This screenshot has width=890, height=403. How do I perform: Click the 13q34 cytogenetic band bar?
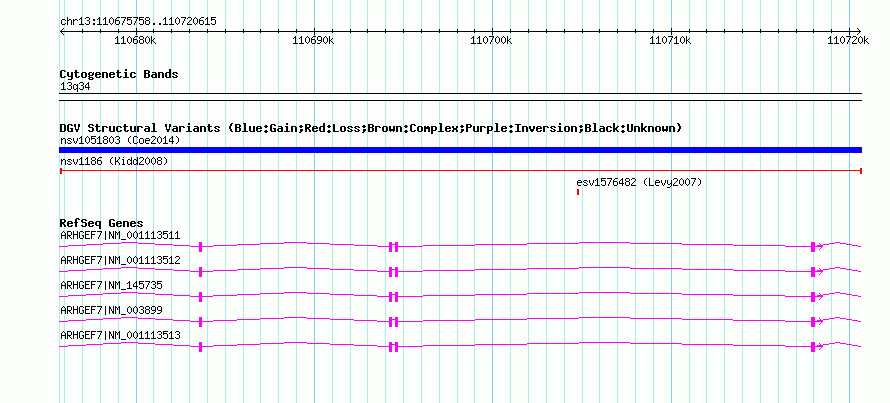coord(460,97)
